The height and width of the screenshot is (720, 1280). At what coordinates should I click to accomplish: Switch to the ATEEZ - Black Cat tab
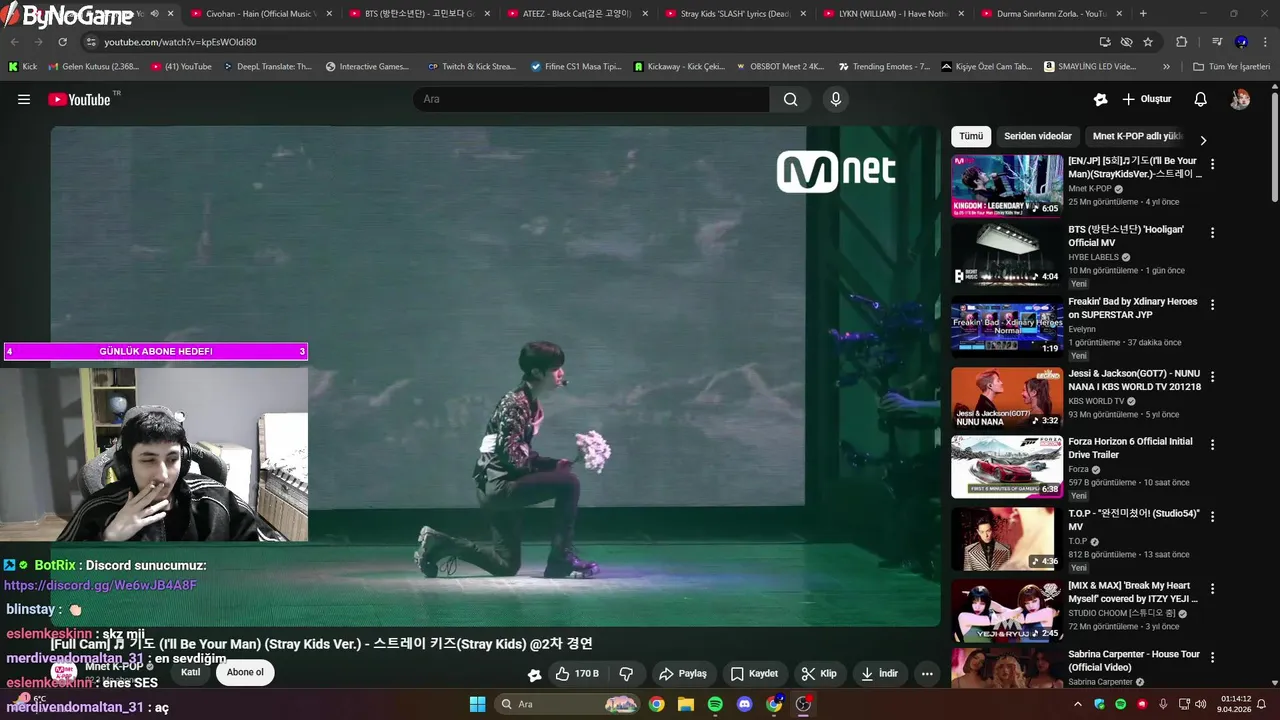pos(577,14)
